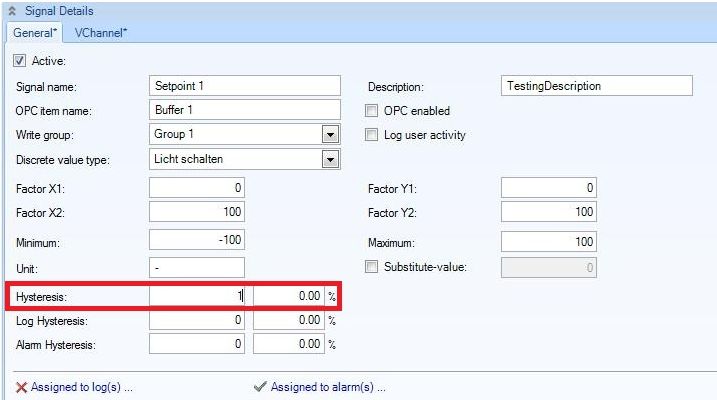Click the Description text field

coord(596,86)
